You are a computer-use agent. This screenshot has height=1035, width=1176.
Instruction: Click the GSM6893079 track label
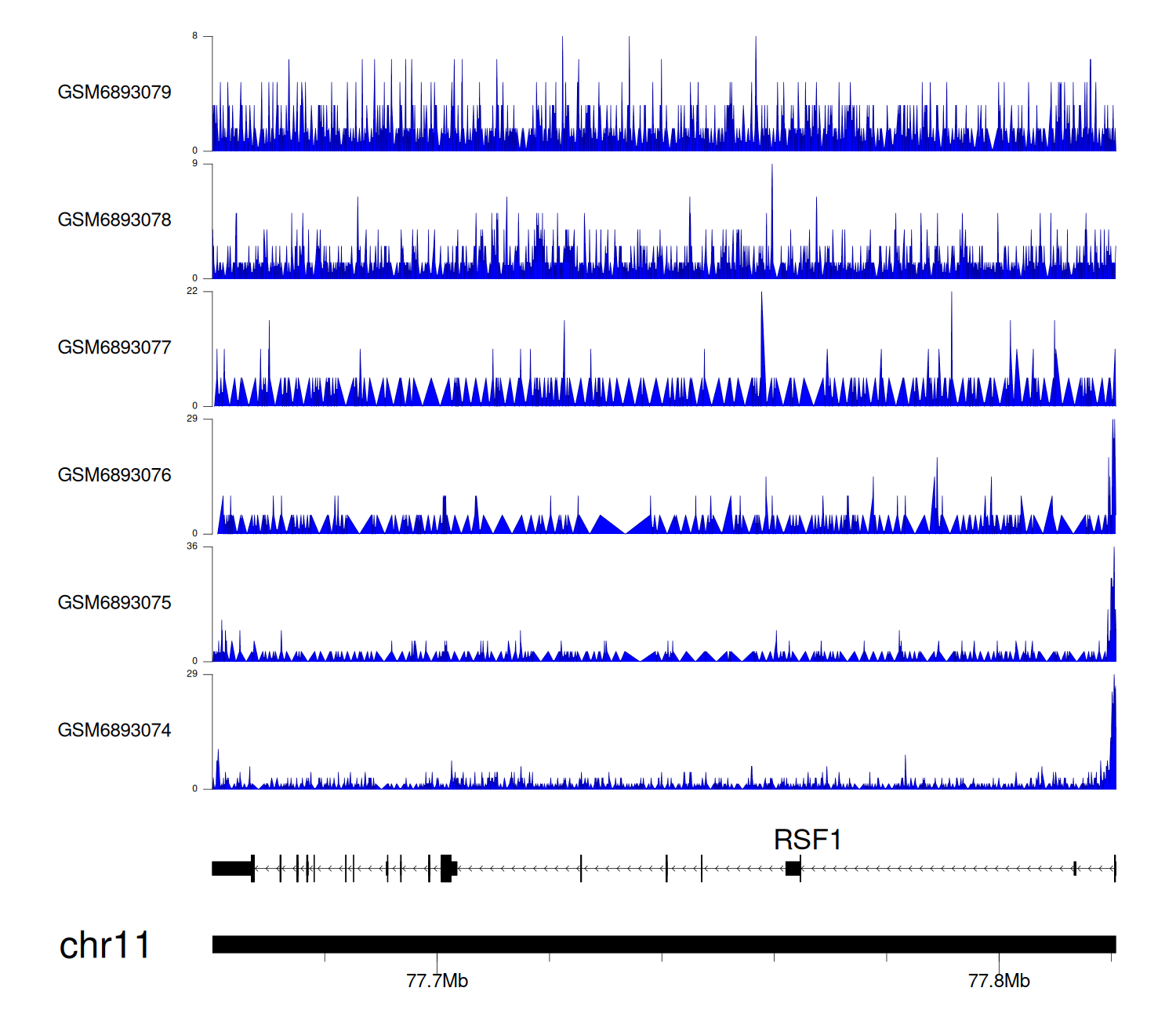[x=114, y=93]
